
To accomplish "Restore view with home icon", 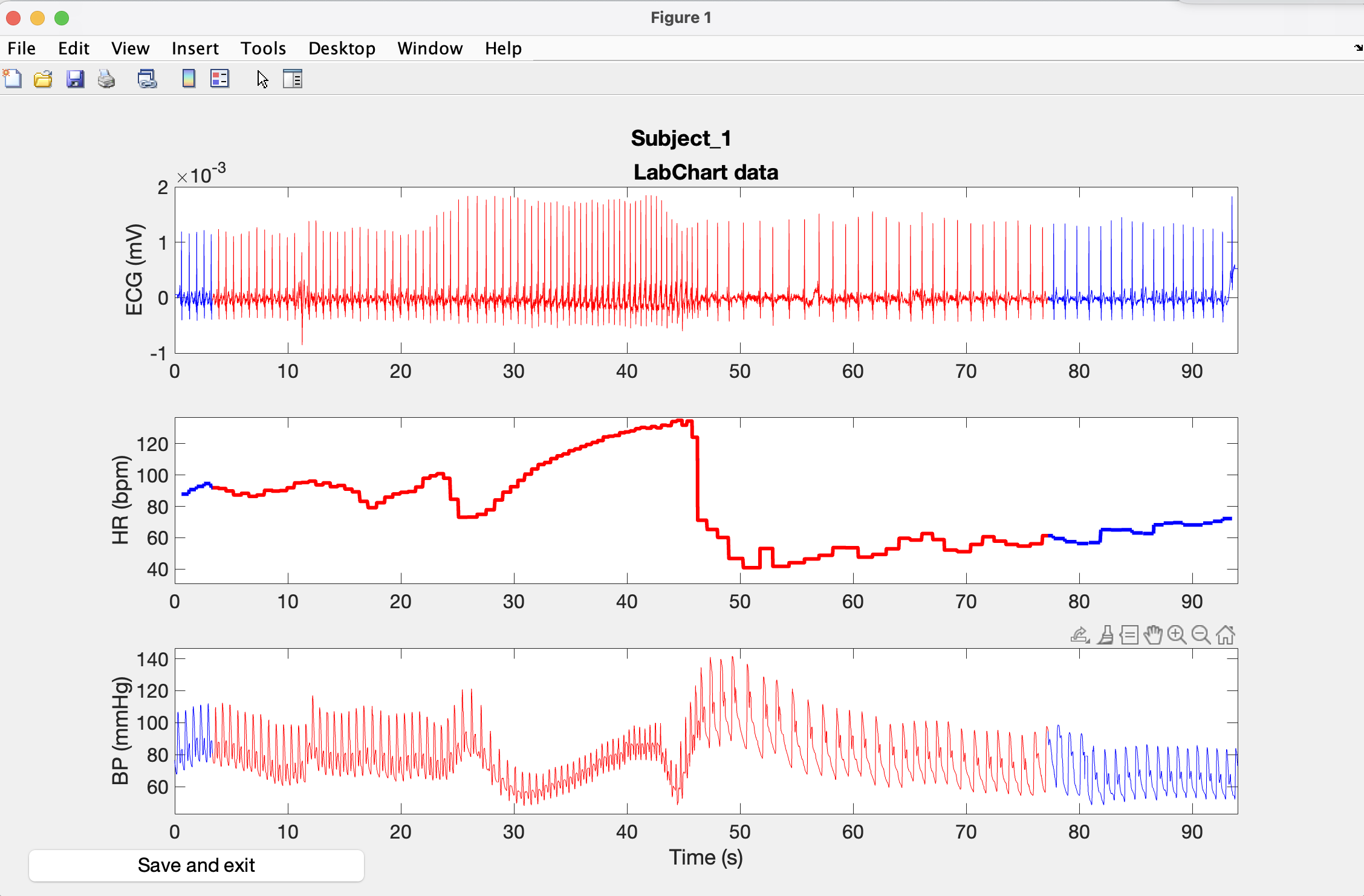I will [x=1226, y=635].
